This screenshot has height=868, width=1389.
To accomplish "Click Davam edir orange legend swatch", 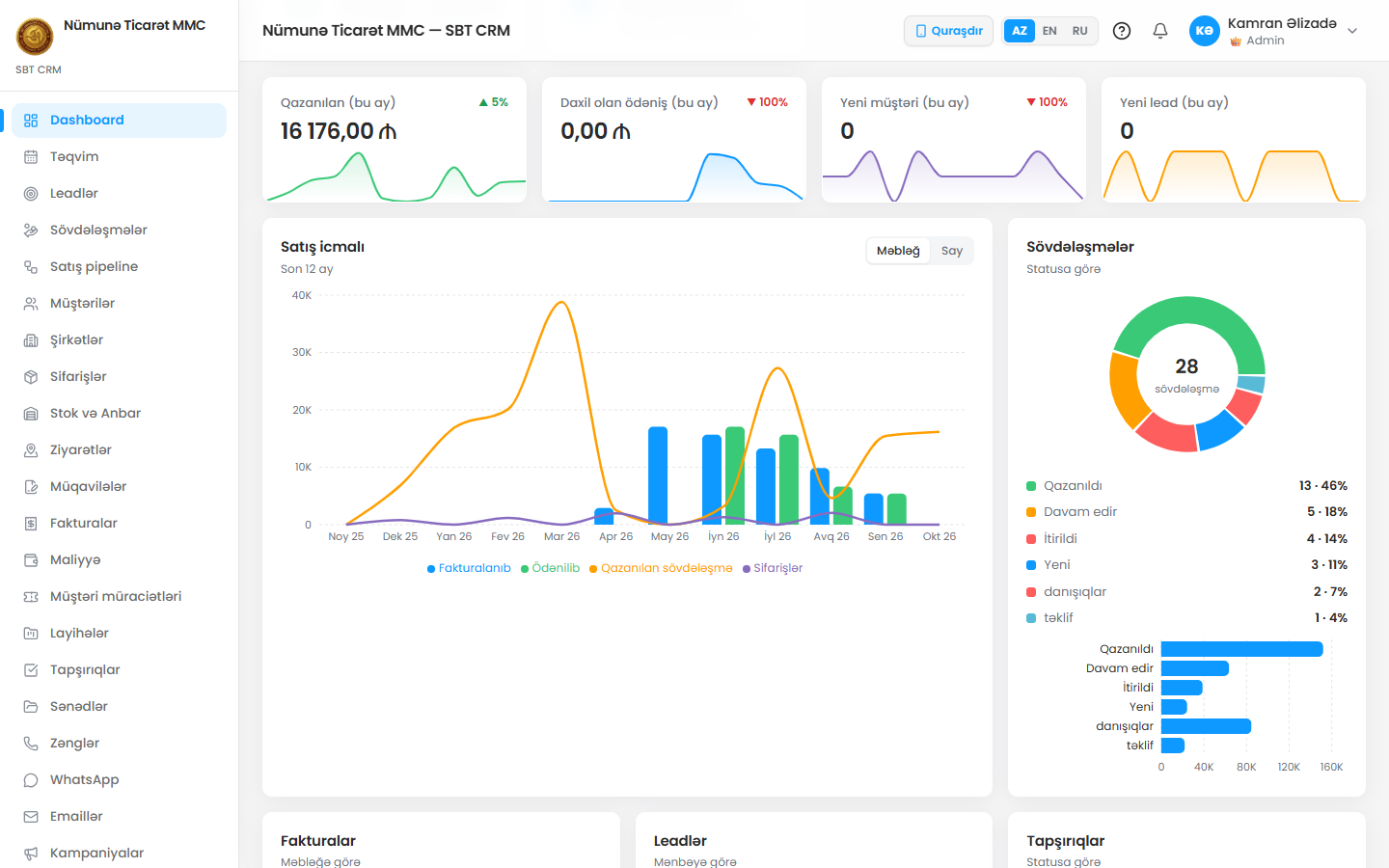I will point(1031,512).
